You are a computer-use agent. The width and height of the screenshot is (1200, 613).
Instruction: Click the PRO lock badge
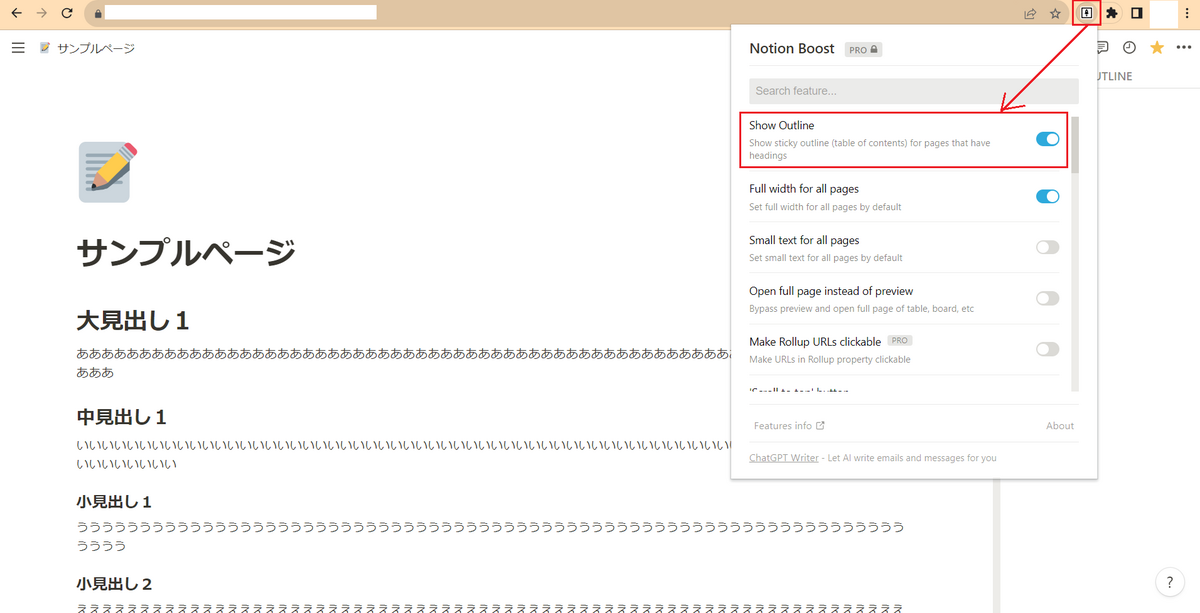[864, 49]
